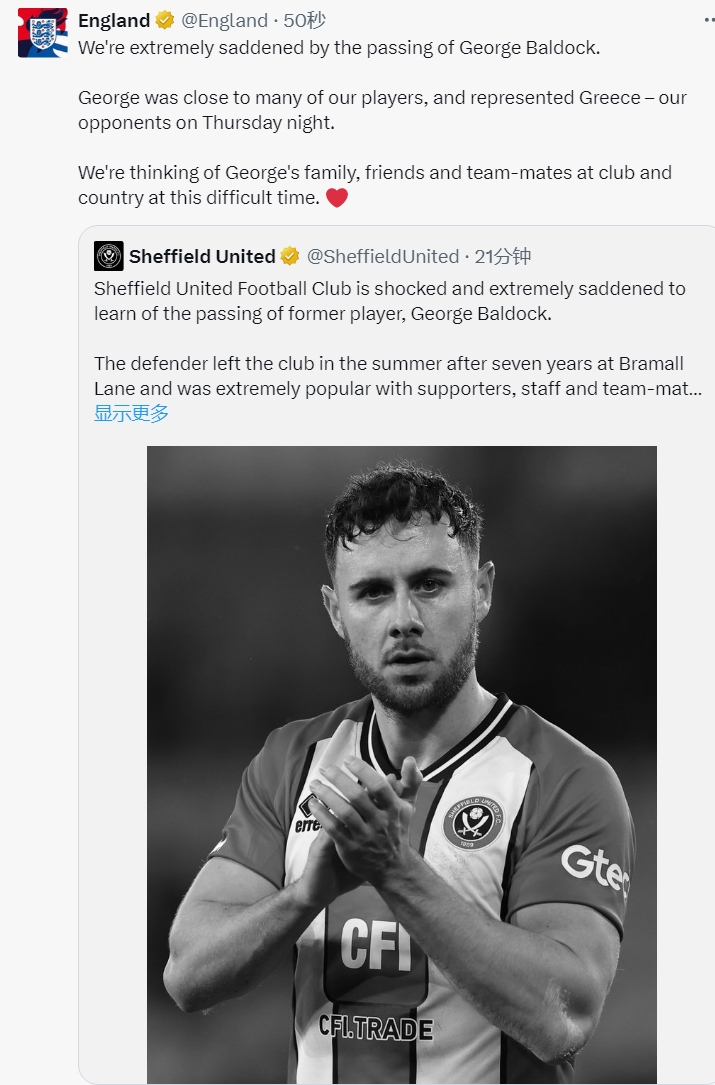This screenshot has height=1085, width=715.
Task: Open the @England handle link
Action: pos(224,21)
